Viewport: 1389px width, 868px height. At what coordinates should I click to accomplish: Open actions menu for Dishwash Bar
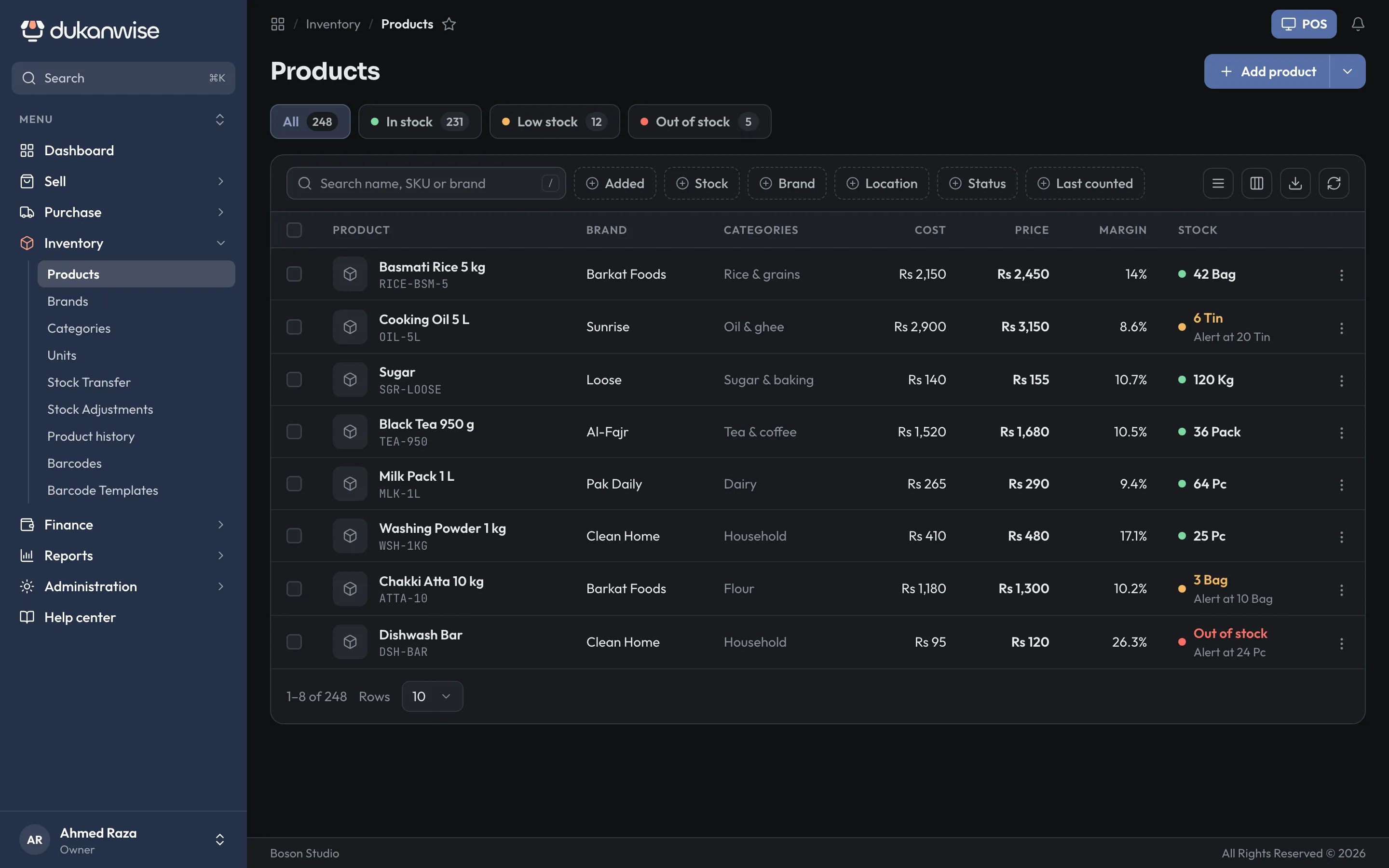point(1341,643)
